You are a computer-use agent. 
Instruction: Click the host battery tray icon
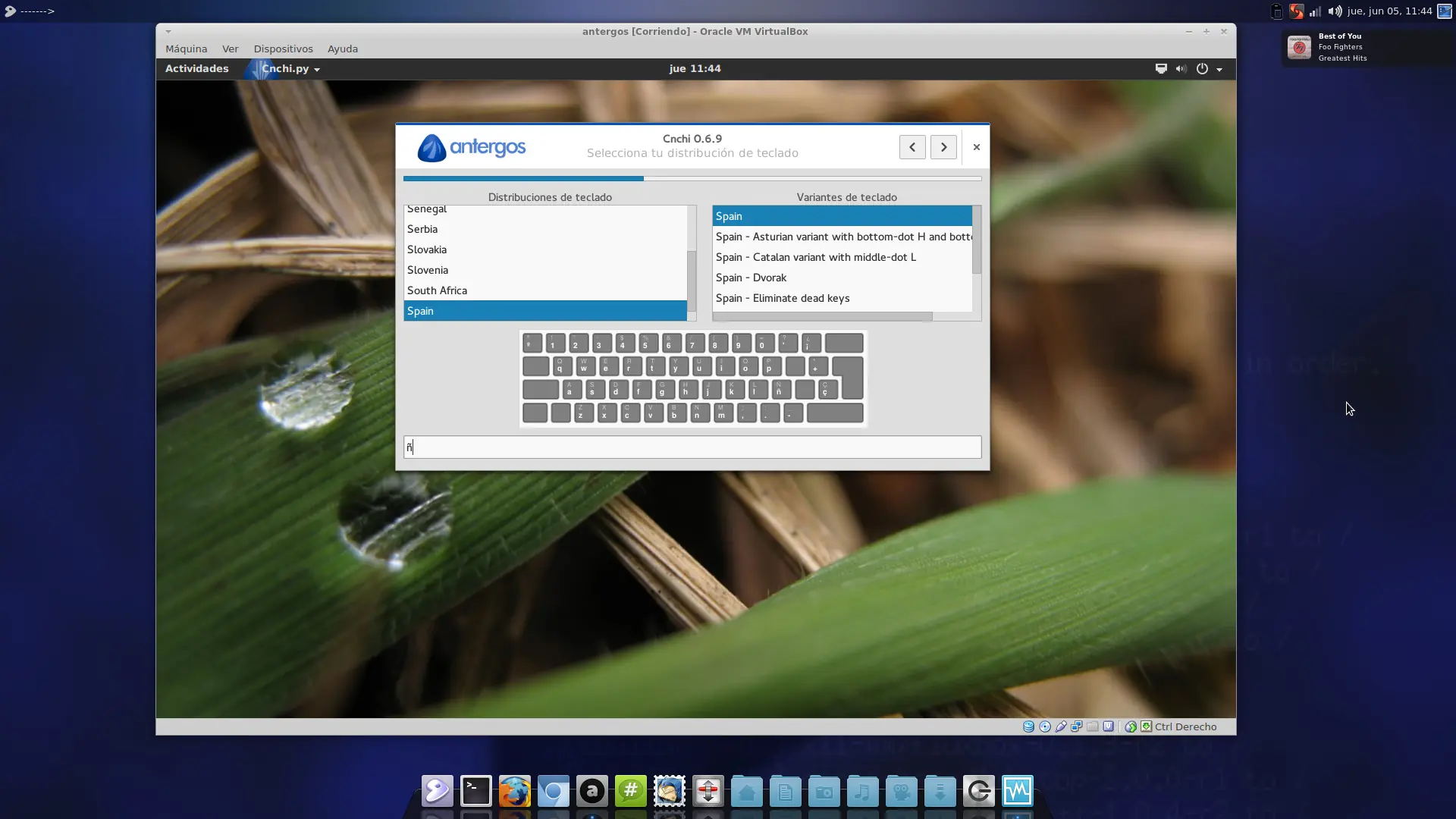1277,11
